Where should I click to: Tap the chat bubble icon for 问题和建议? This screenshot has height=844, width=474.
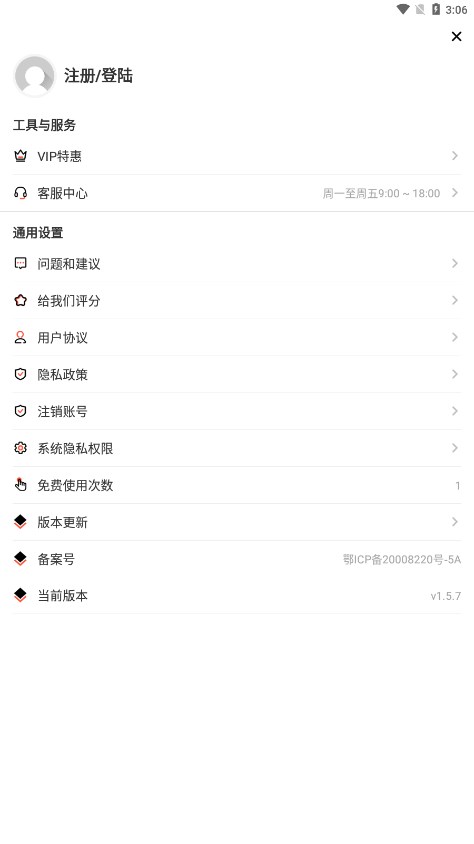[x=20, y=263]
